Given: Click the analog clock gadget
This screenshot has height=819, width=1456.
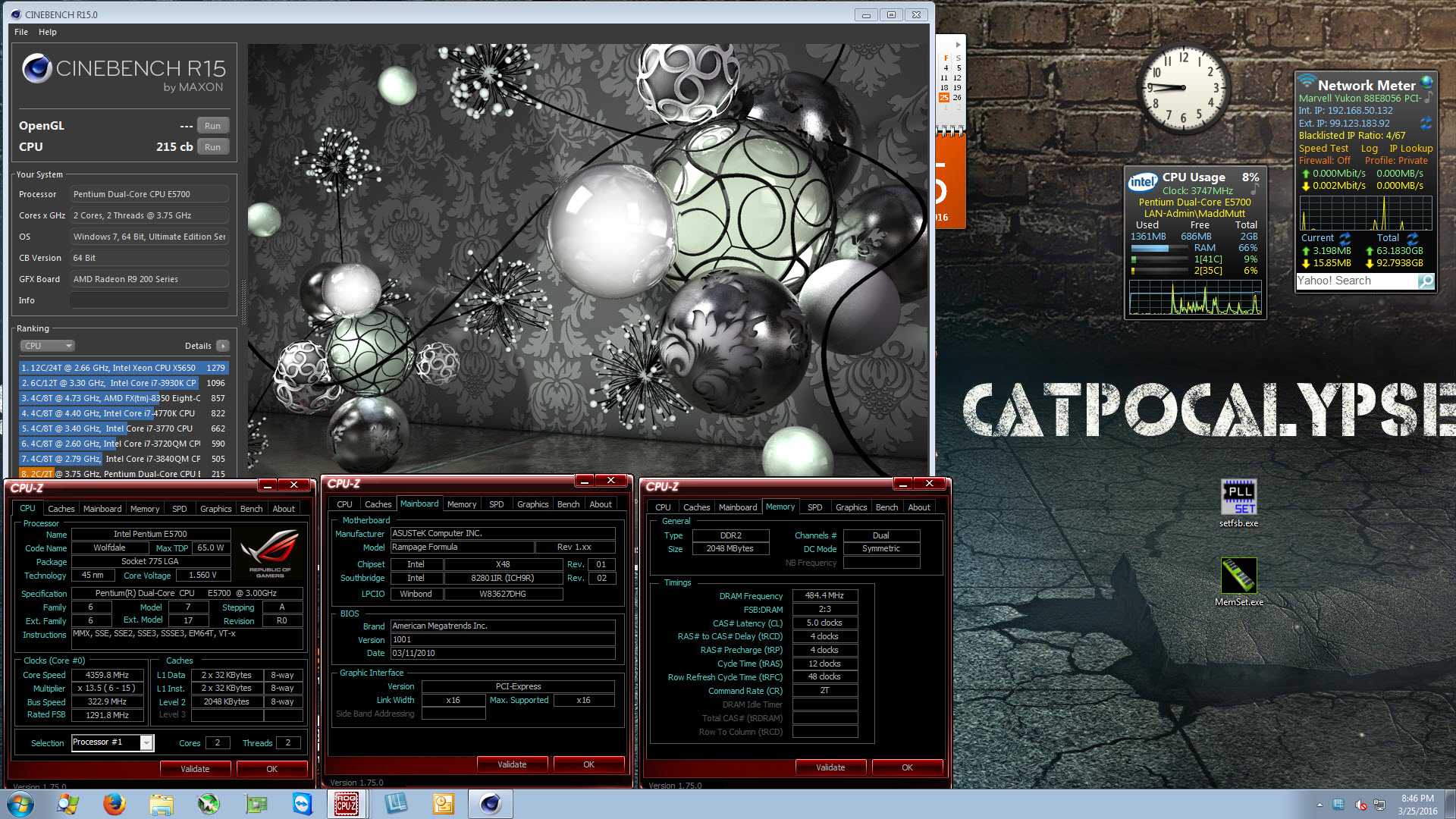Looking at the screenshot, I should pyautogui.click(x=1183, y=88).
